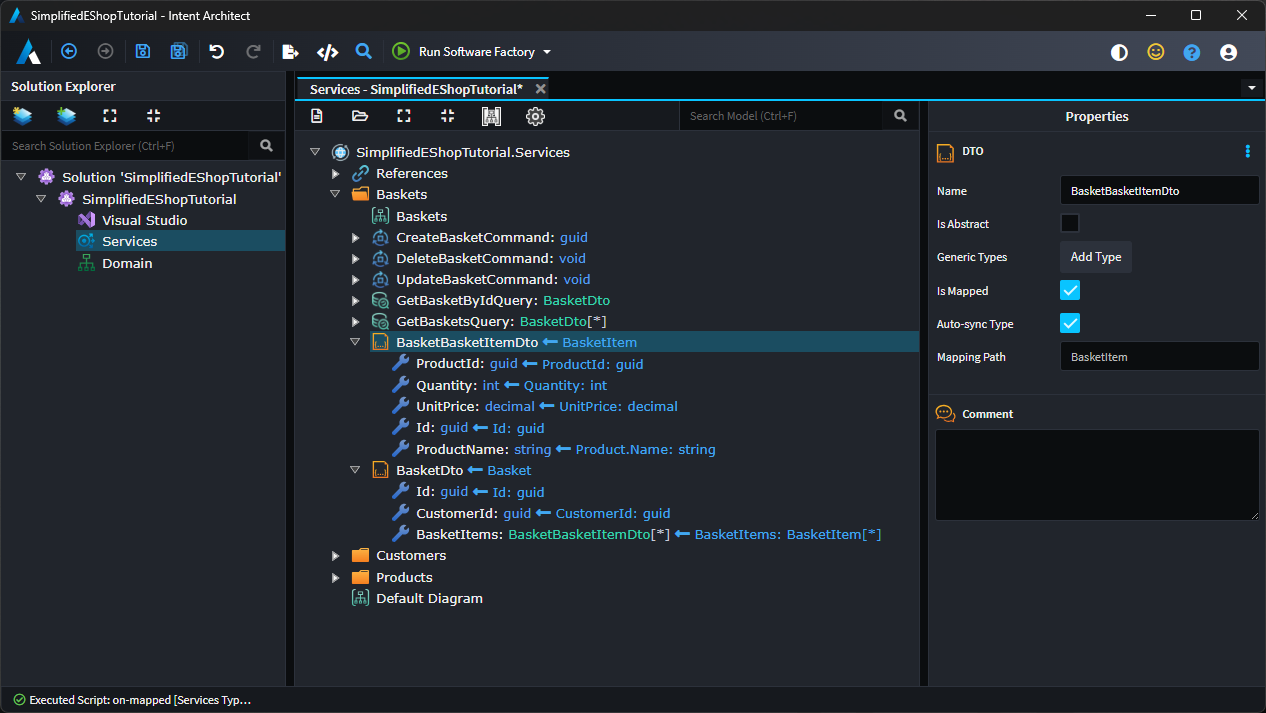This screenshot has width=1266, height=713.
Task: Click the green Run Software Factory play icon
Action: click(x=401, y=51)
